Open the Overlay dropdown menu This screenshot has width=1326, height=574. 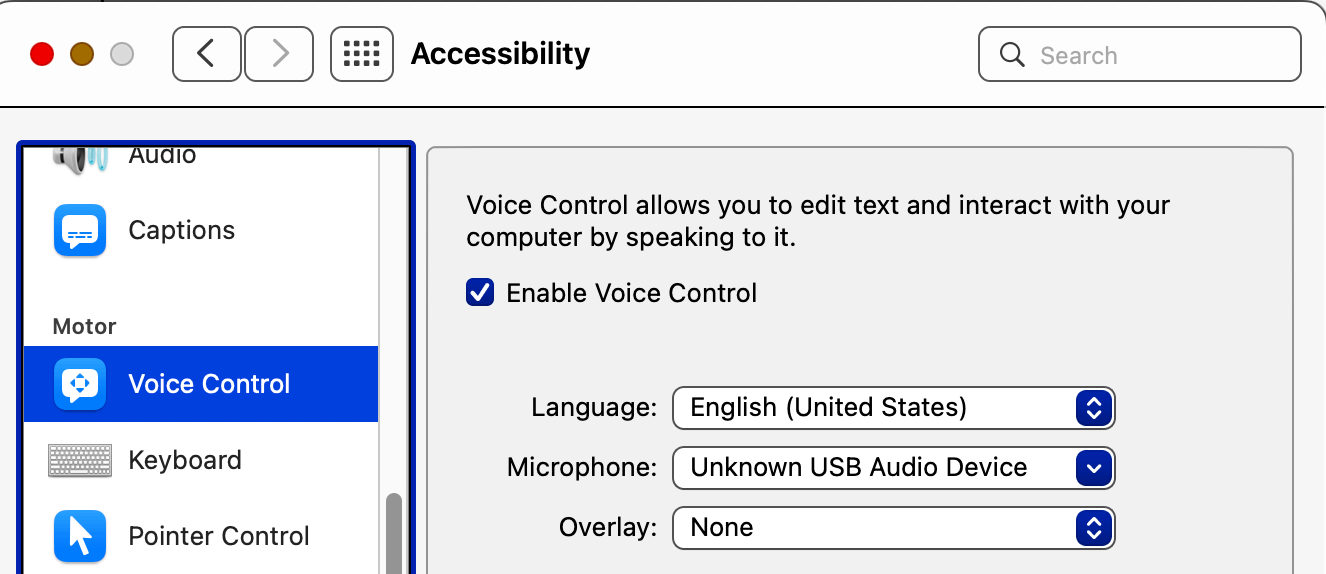click(x=894, y=528)
